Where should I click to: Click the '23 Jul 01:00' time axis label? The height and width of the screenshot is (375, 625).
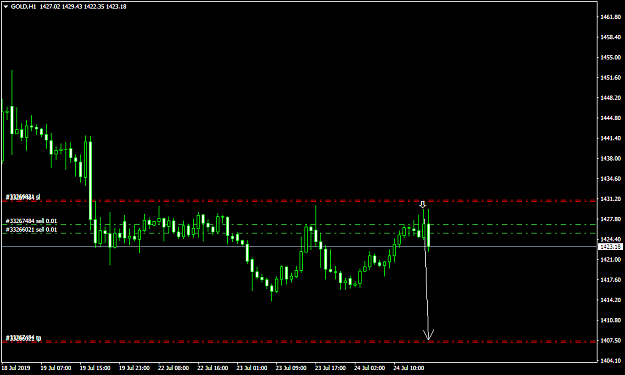[252, 368]
